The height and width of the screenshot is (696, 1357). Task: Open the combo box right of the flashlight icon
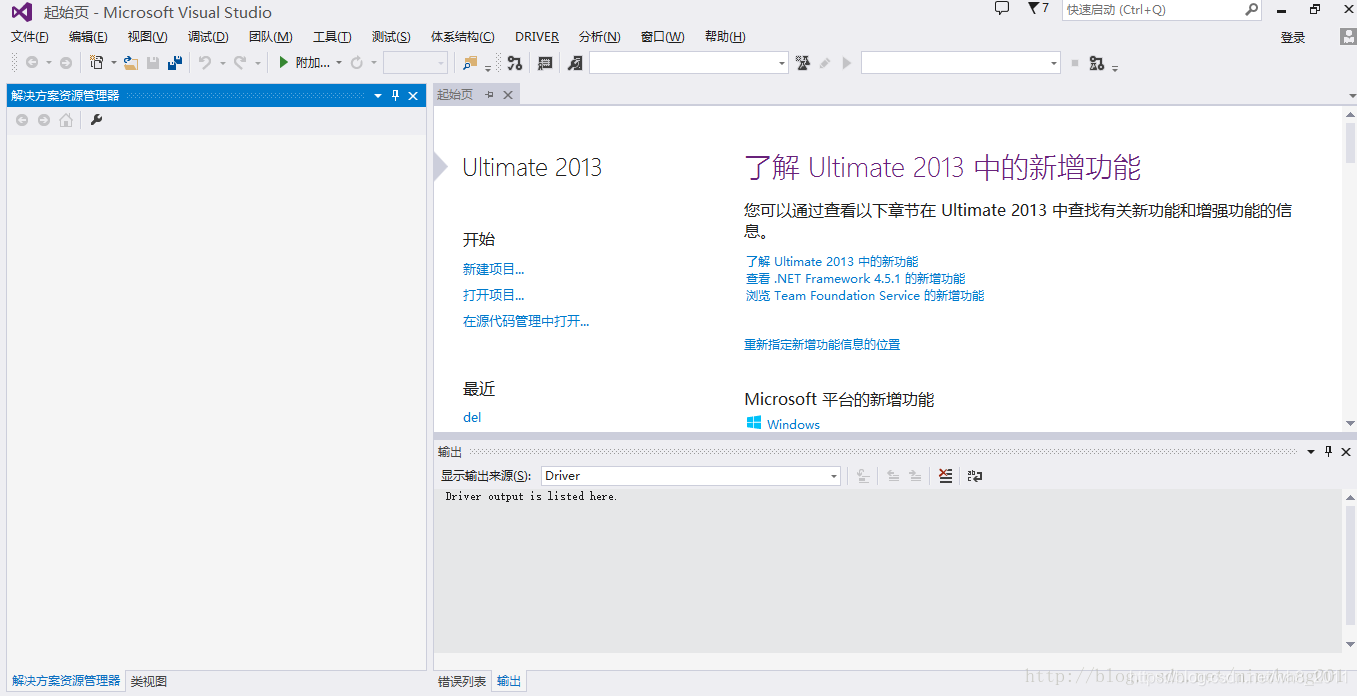[689, 63]
